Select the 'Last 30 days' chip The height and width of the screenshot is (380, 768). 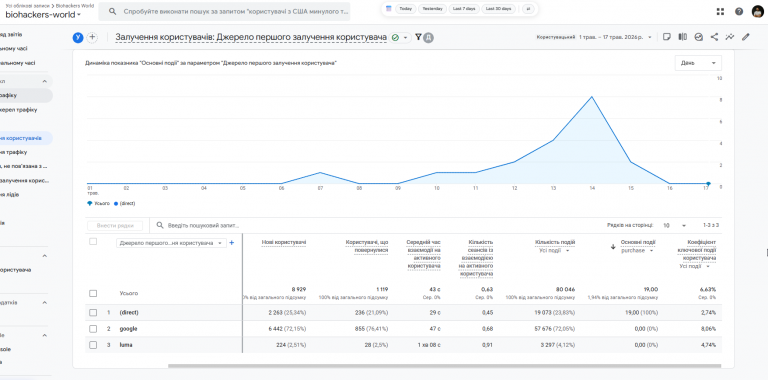pyautogui.click(x=498, y=9)
